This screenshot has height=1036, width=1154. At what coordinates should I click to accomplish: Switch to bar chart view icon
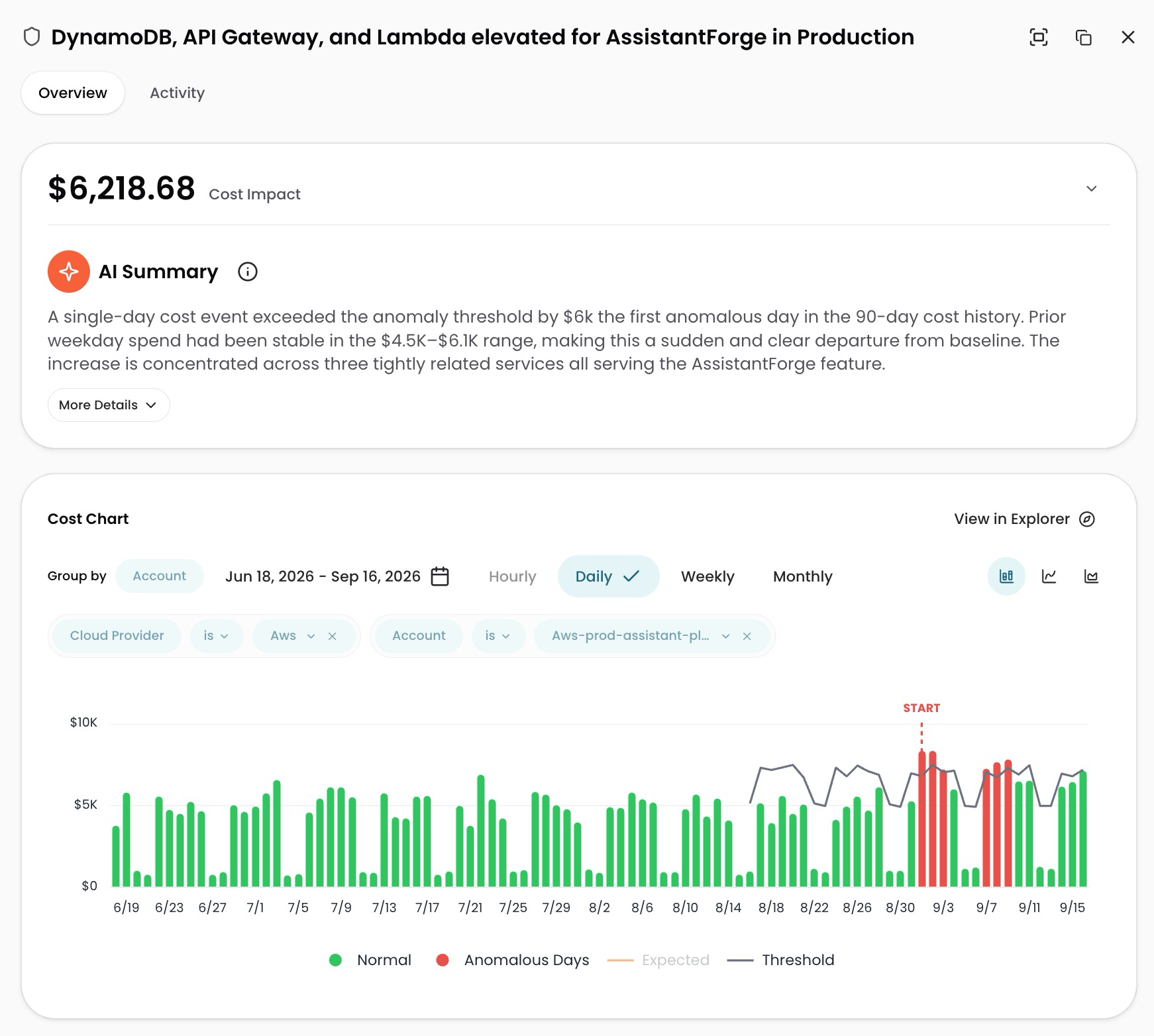[x=1006, y=576]
